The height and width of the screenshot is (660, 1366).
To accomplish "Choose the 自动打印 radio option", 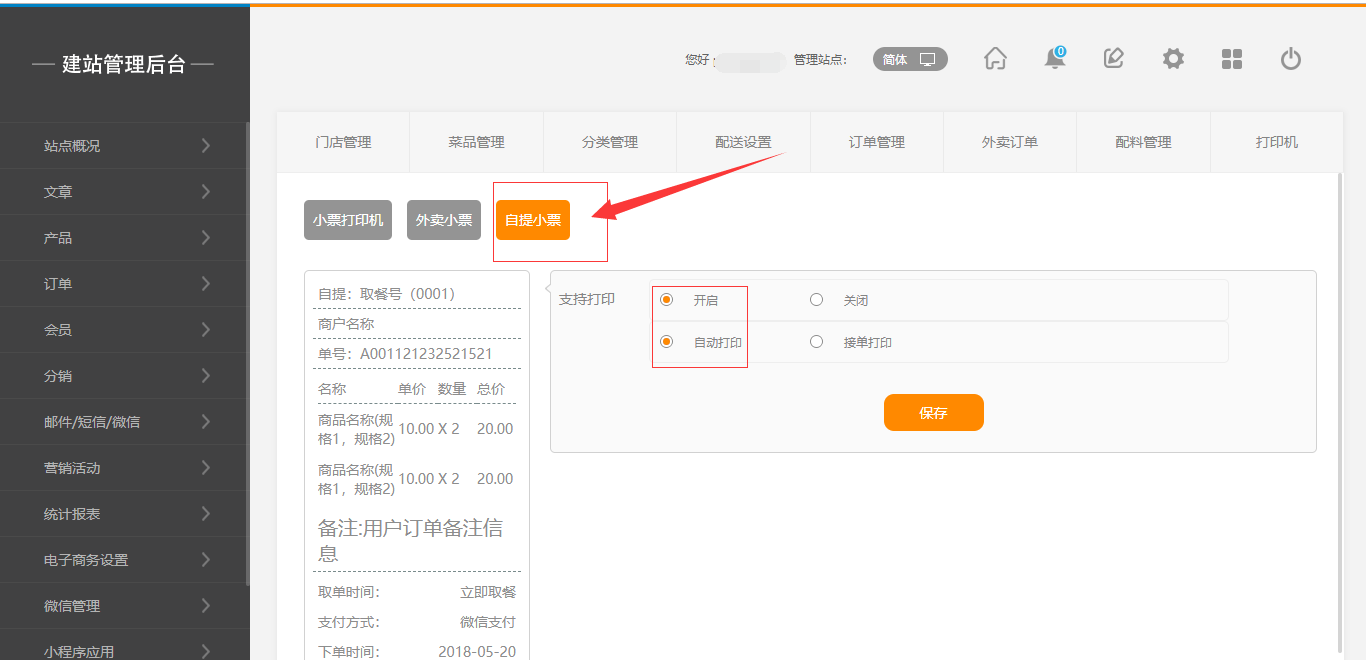I will [x=667, y=342].
